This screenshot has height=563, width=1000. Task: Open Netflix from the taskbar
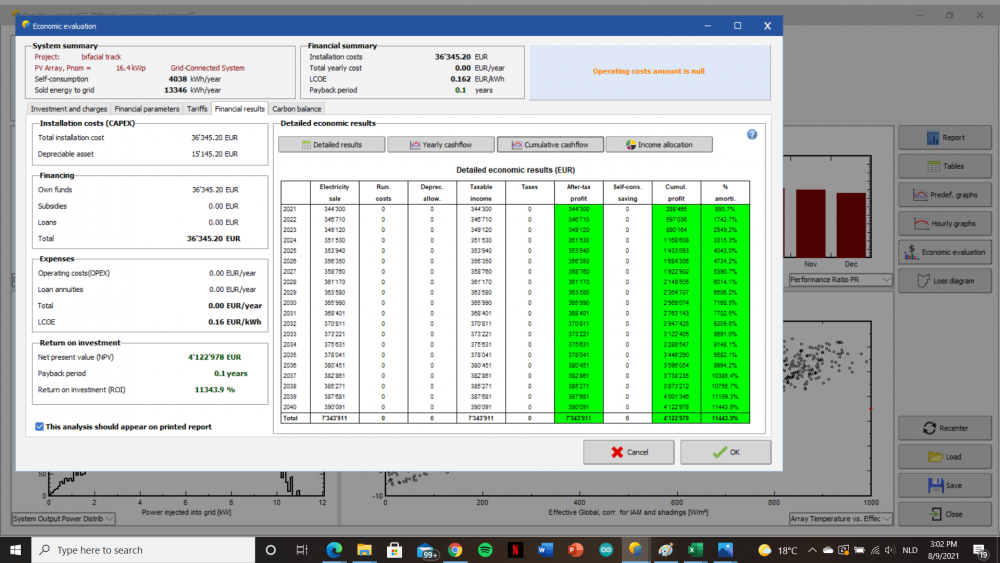click(x=515, y=550)
